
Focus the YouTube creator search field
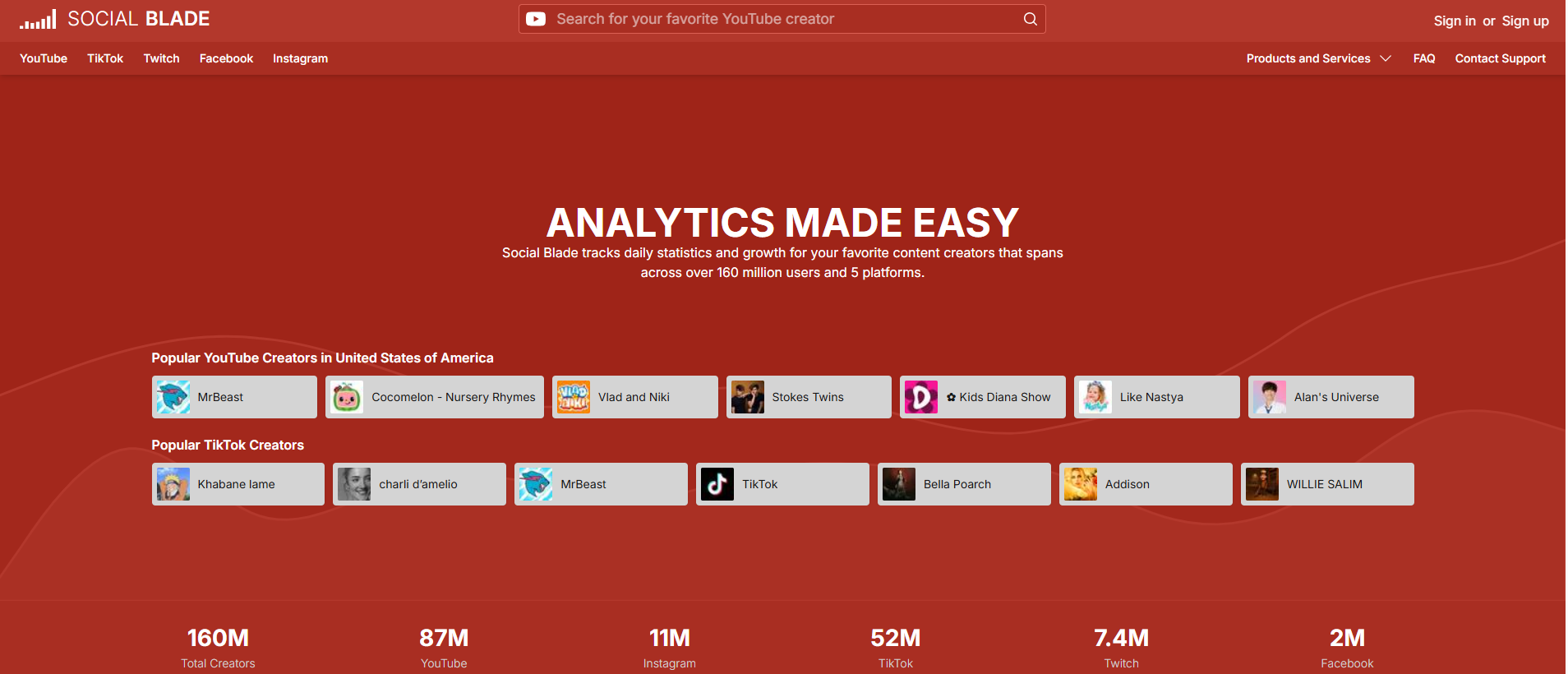[782, 19]
